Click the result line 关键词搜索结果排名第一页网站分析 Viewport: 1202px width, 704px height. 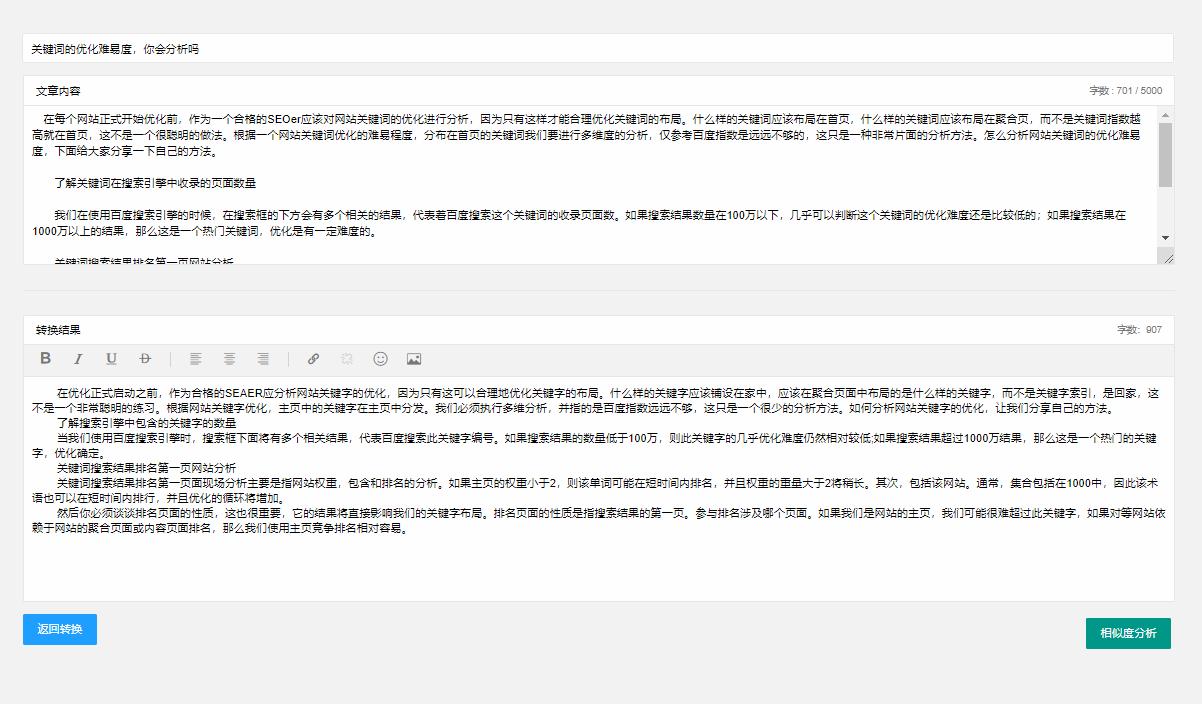point(146,467)
